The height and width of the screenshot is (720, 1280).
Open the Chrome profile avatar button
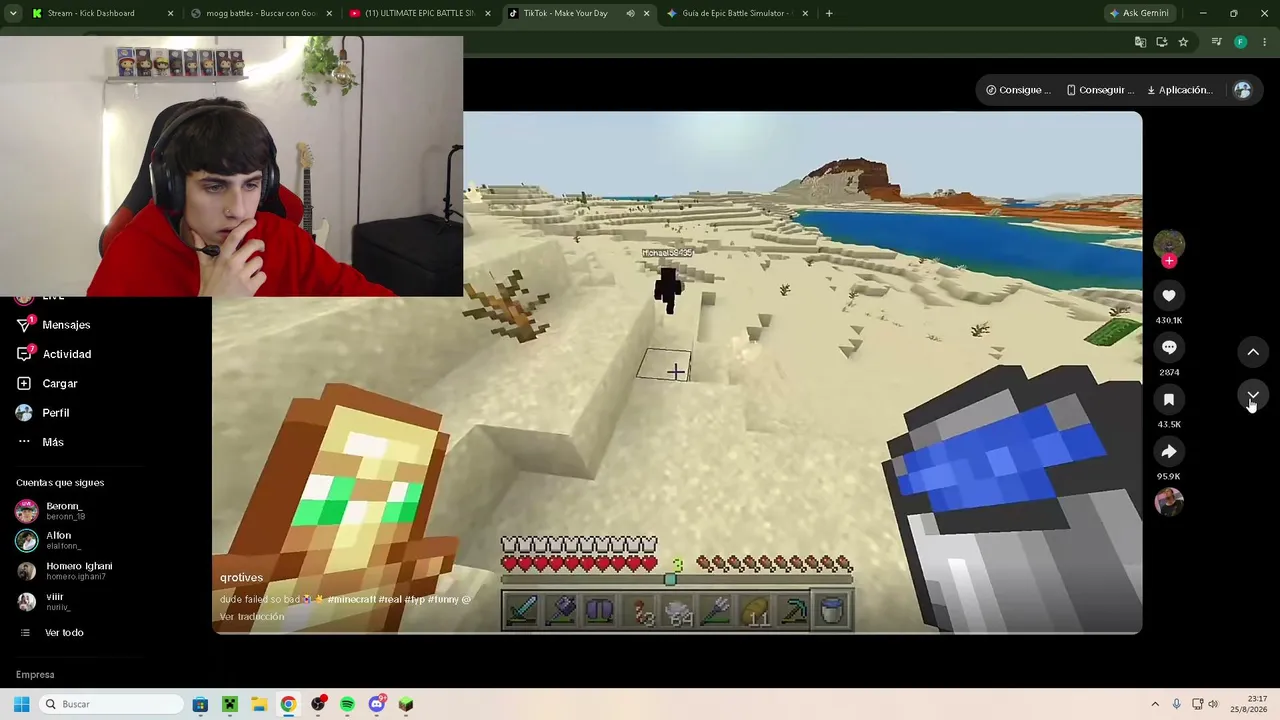[x=1240, y=42]
